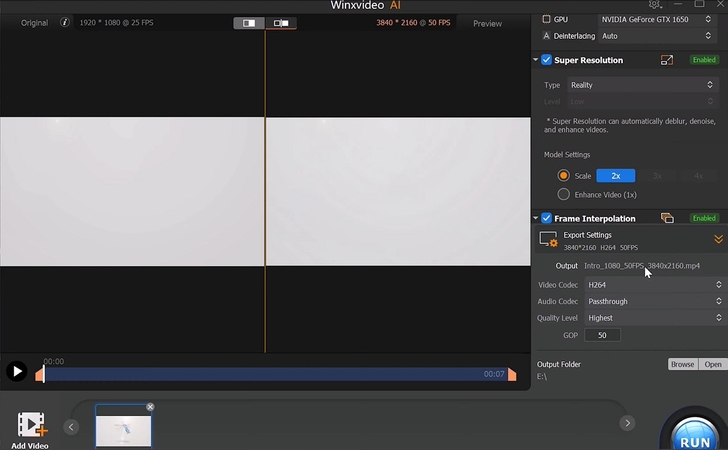Choose the 3x scale option
Image resolution: width=728 pixels, height=450 pixels.
click(x=657, y=176)
